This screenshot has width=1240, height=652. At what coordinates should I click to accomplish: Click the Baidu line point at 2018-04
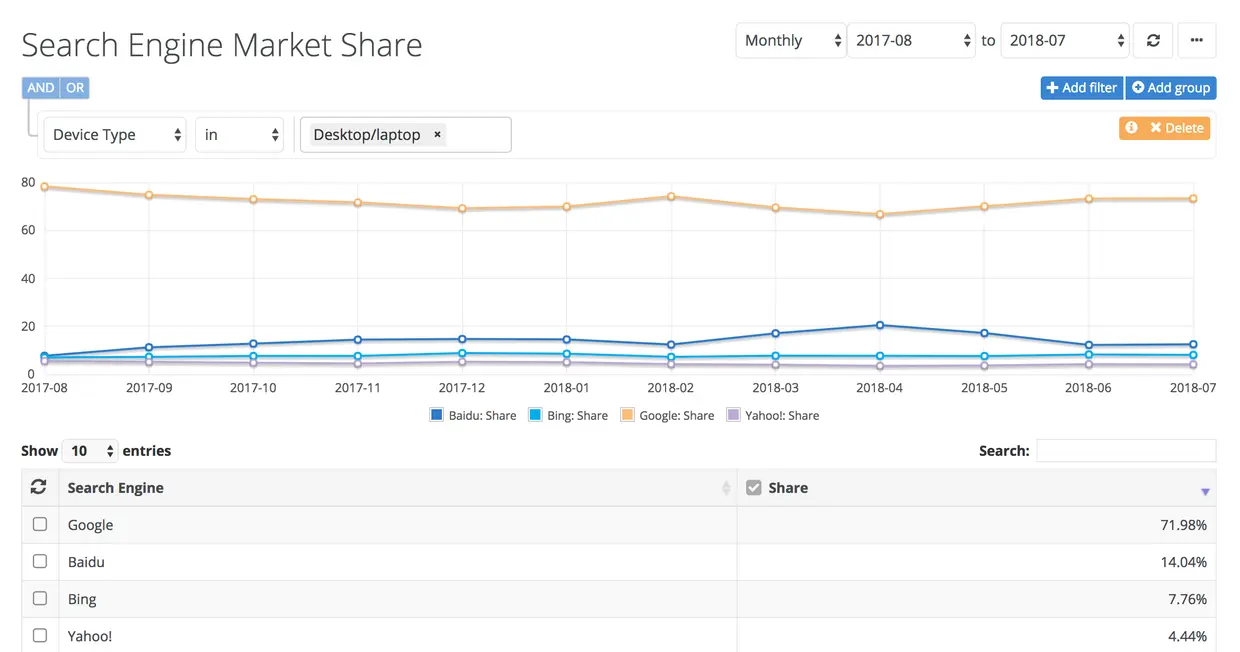pos(880,325)
